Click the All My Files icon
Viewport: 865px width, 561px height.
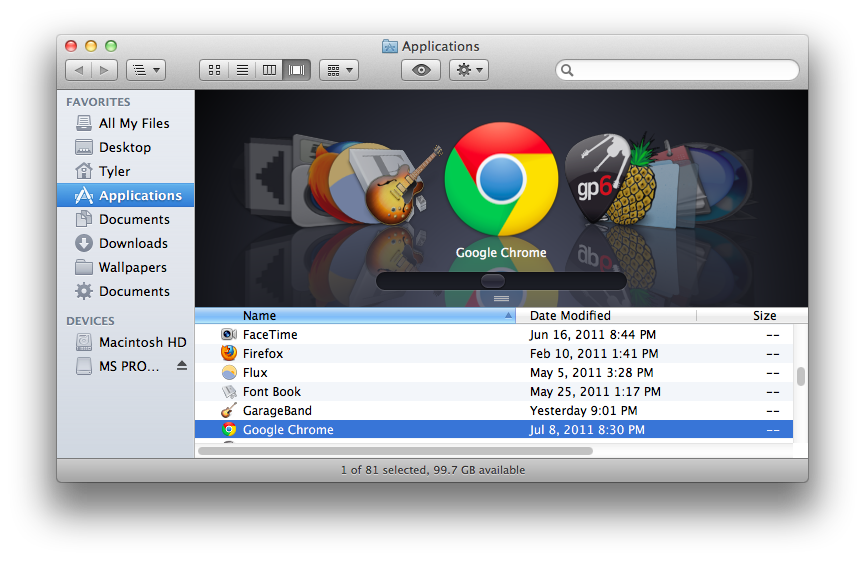84,123
